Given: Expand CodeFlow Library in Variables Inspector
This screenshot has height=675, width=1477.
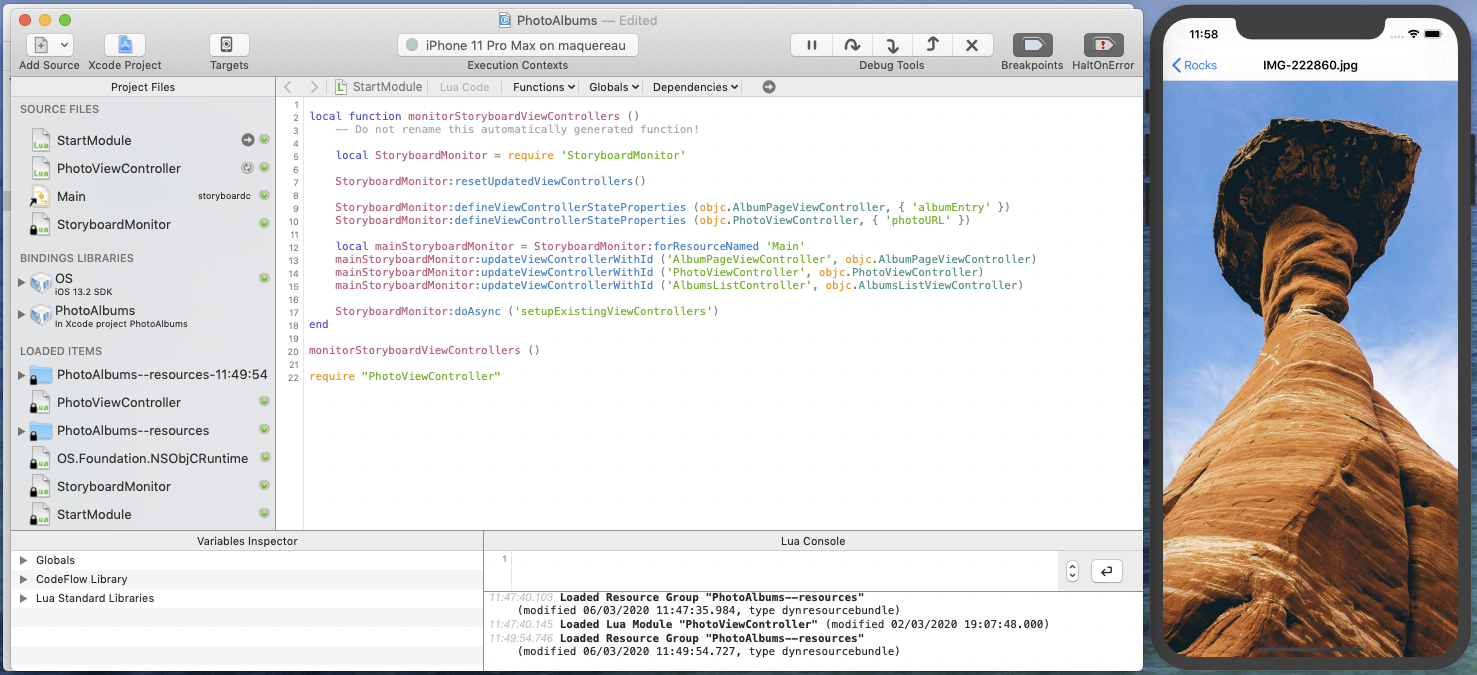Looking at the screenshot, I should pyautogui.click(x=23, y=579).
